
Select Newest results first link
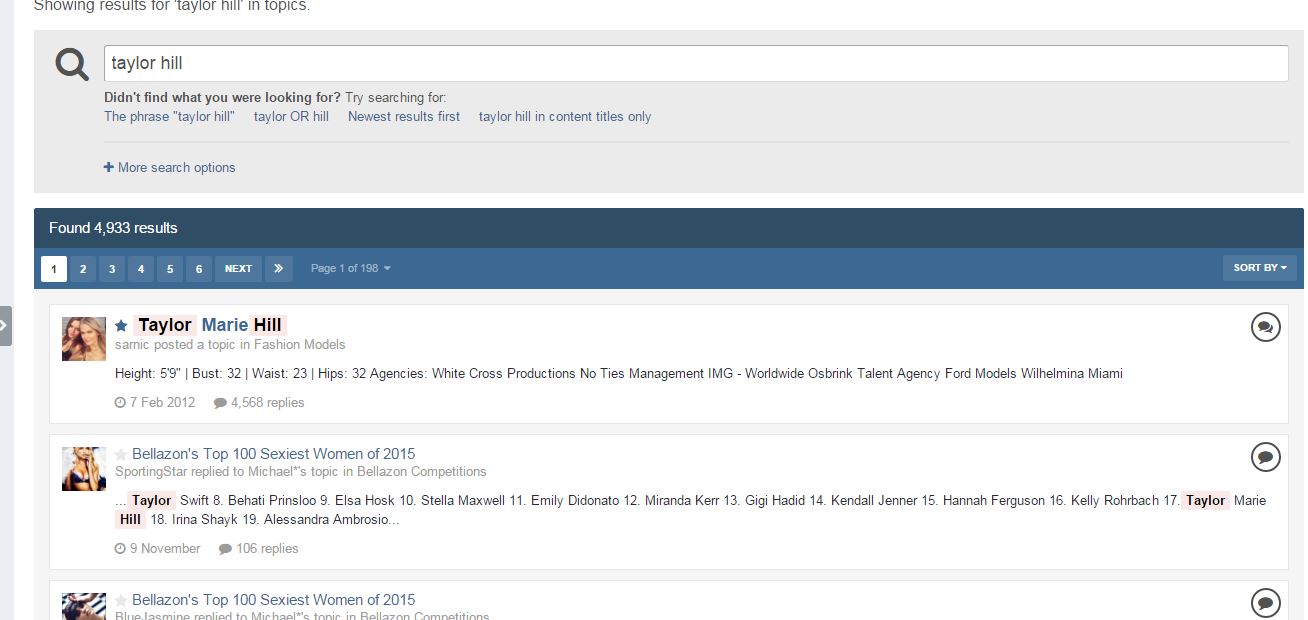[404, 117]
